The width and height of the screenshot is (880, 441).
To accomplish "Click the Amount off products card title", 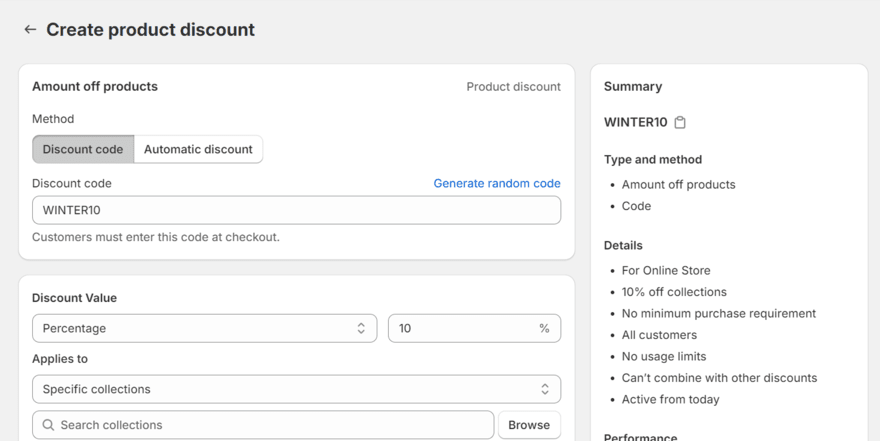I will [x=95, y=86].
